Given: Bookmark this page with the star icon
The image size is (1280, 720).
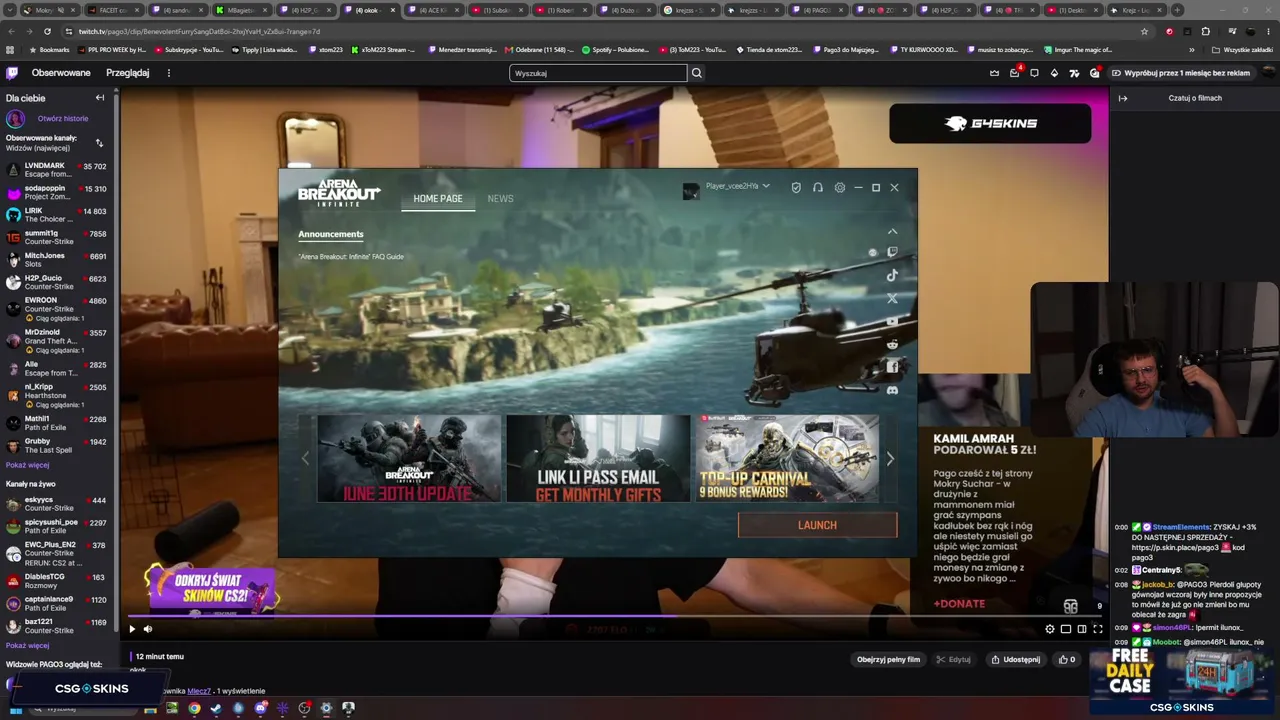Looking at the screenshot, I should pyautogui.click(x=1144, y=31).
